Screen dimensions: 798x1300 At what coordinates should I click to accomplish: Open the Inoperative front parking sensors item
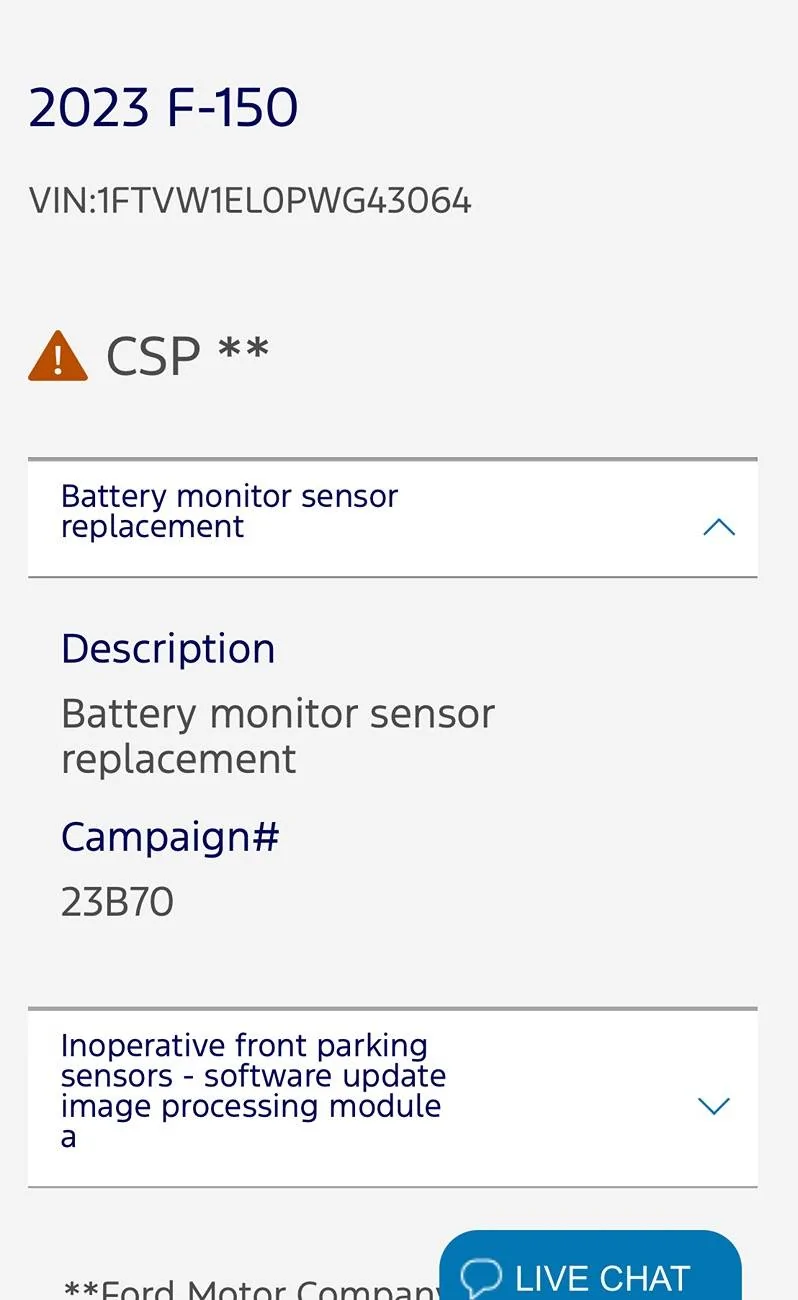point(253,1090)
